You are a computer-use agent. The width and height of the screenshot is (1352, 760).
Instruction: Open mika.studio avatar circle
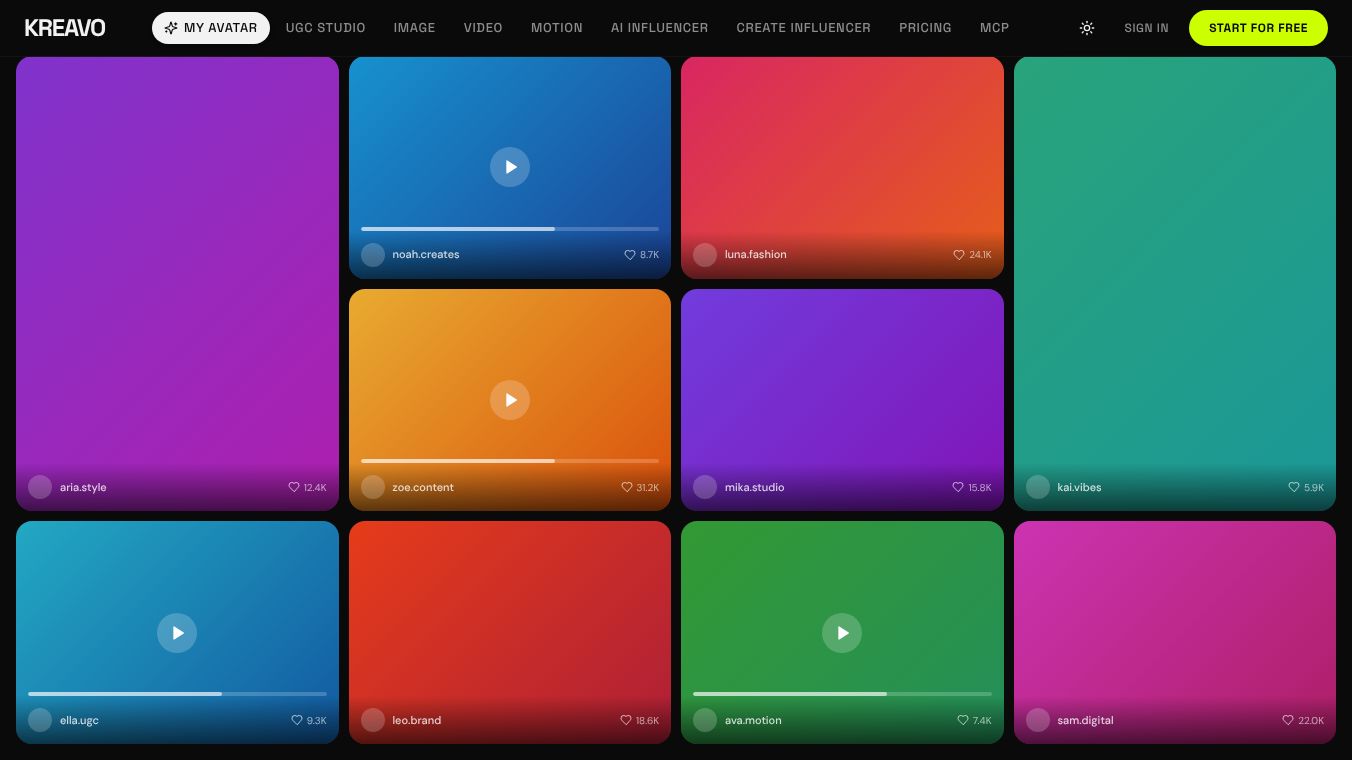coord(705,487)
